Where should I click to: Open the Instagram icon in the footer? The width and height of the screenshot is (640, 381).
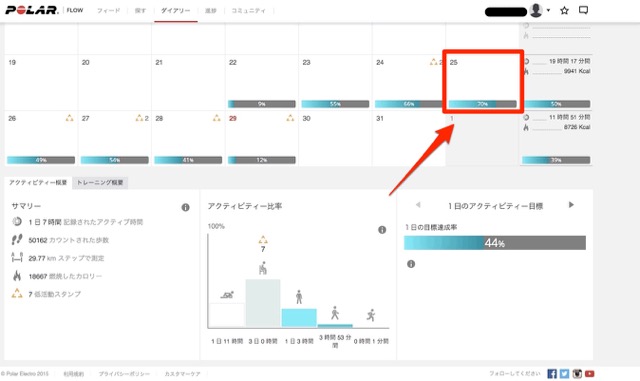tap(577, 374)
